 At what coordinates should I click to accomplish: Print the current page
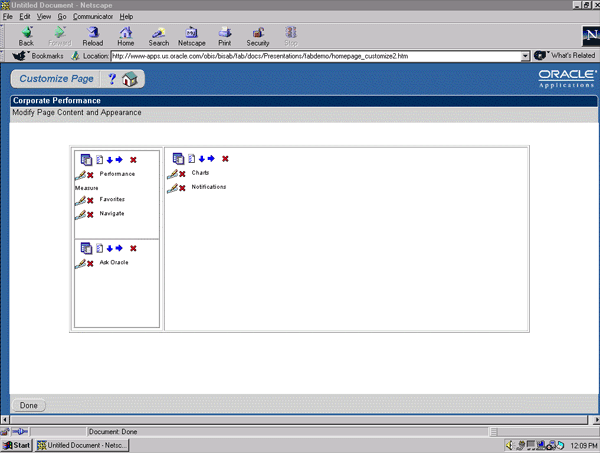coord(225,36)
